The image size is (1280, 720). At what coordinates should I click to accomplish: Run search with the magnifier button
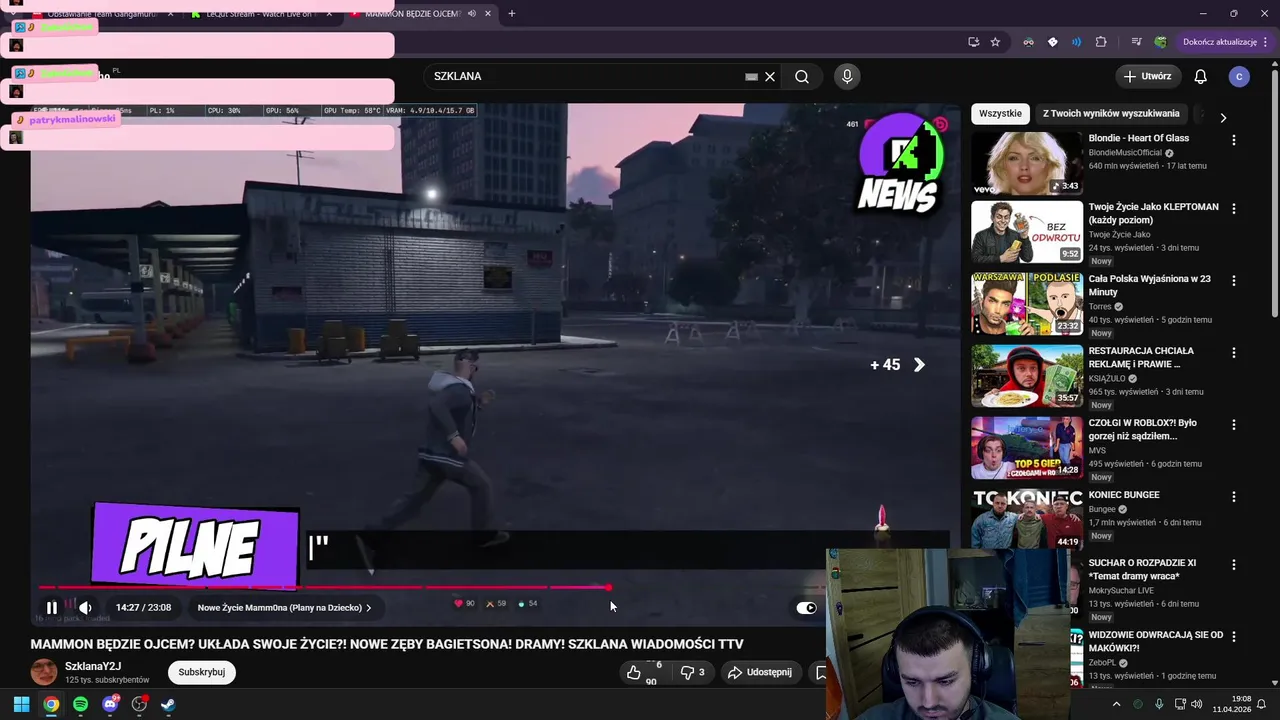pos(802,76)
